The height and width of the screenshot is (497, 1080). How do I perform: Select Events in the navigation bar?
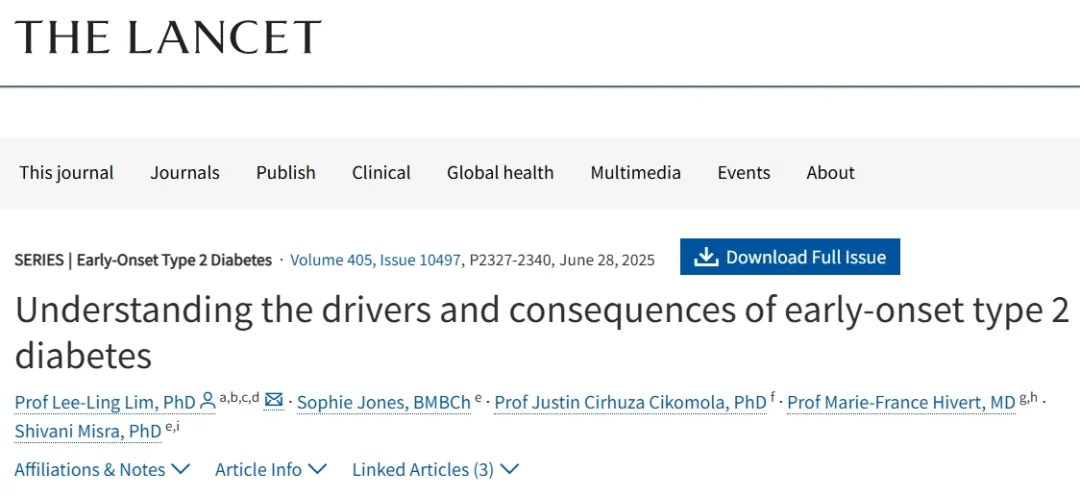[744, 172]
